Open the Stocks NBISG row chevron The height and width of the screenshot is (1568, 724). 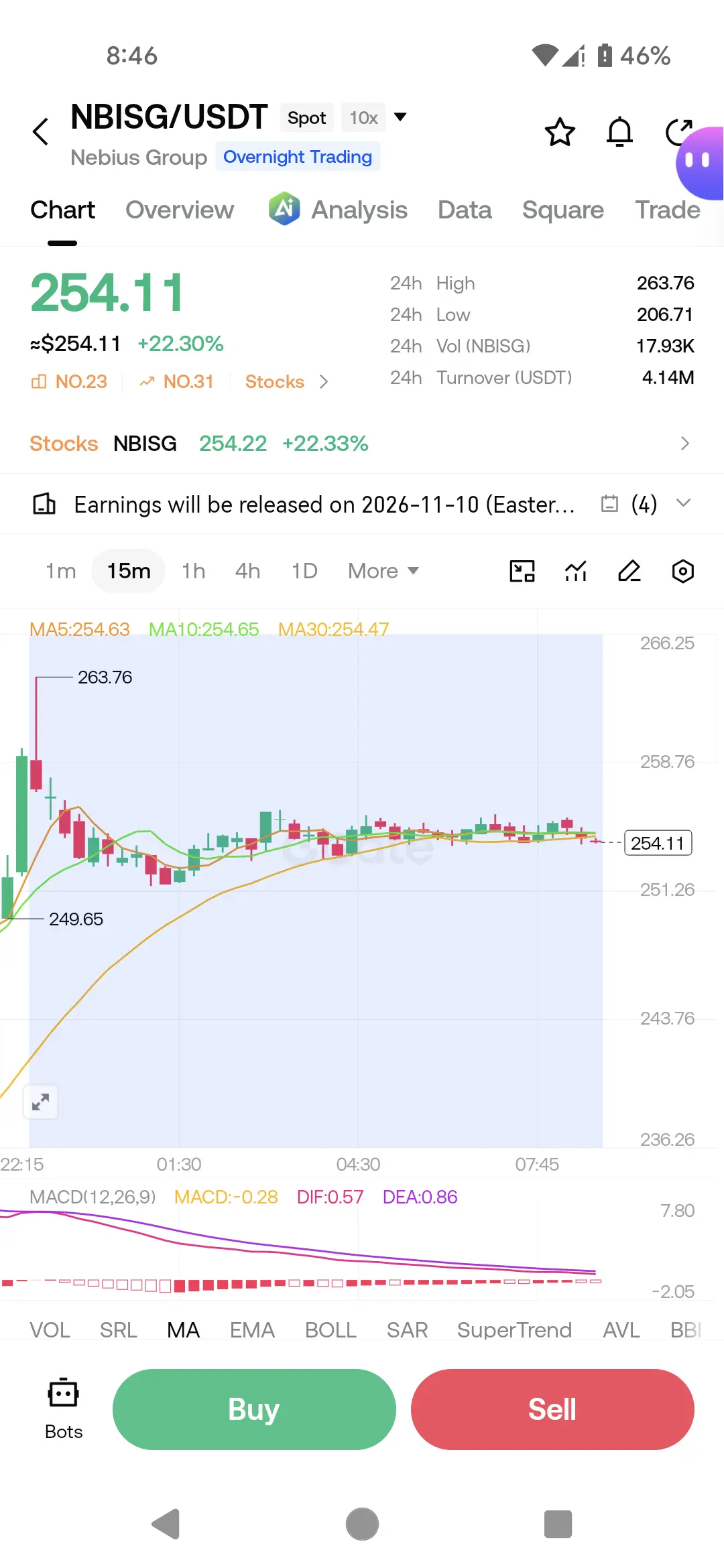click(684, 444)
